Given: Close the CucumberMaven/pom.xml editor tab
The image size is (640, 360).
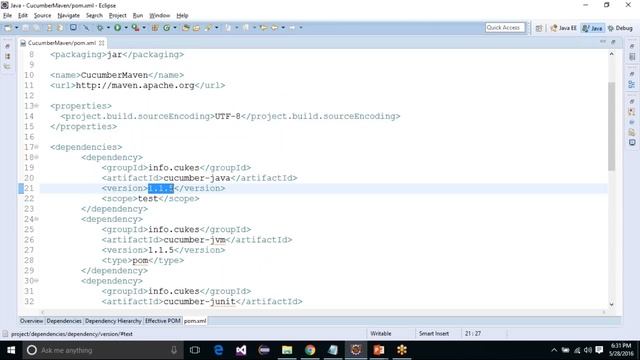Looking at the screenshot, I should point(101,43).
